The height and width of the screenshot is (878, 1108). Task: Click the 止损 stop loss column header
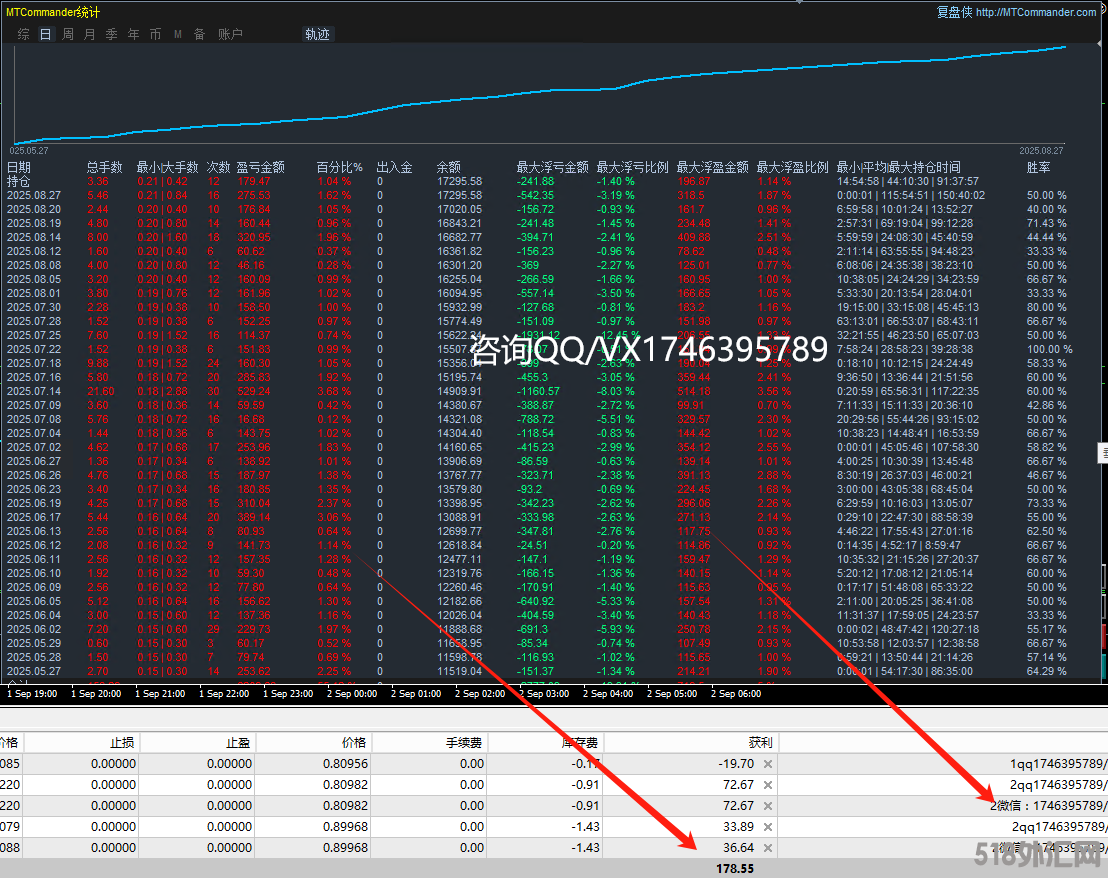123,743
